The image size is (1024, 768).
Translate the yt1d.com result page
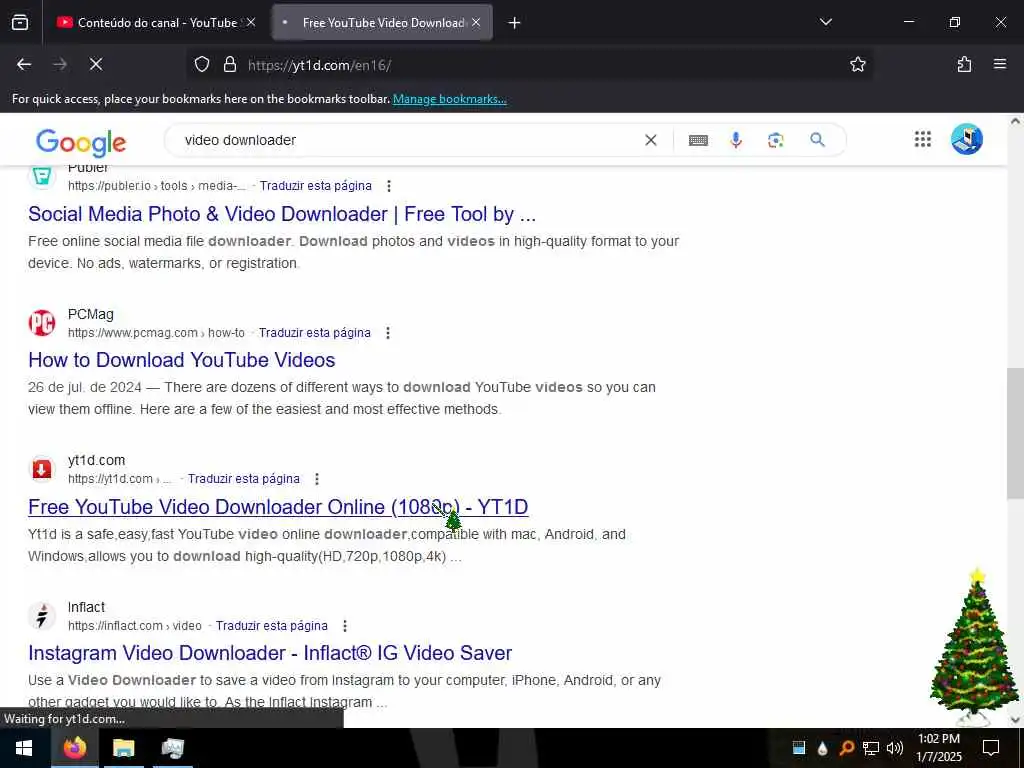pos(244,479)
